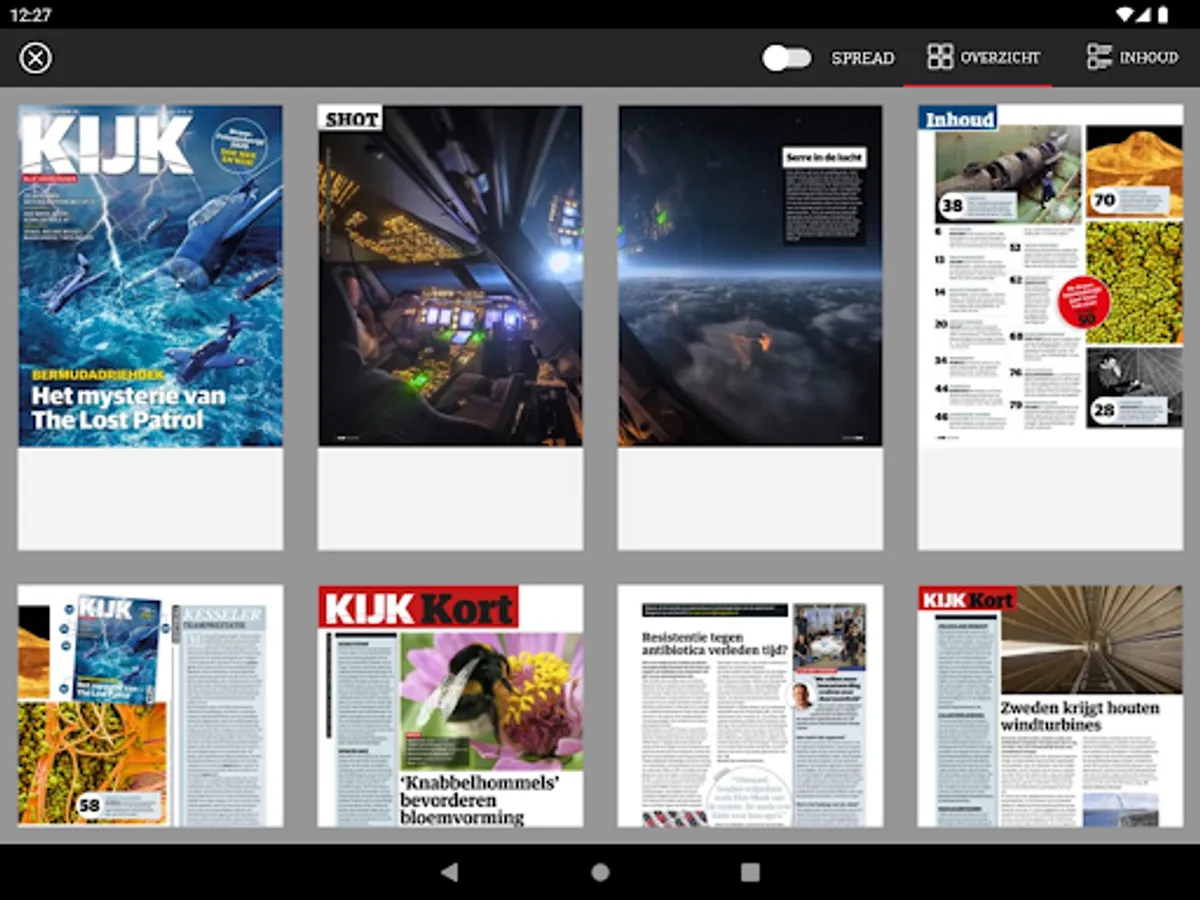Click the Overzicht grid icon
Image resolution: width=1200 pixels, height=900 pixels.
[x=940, y=57]
